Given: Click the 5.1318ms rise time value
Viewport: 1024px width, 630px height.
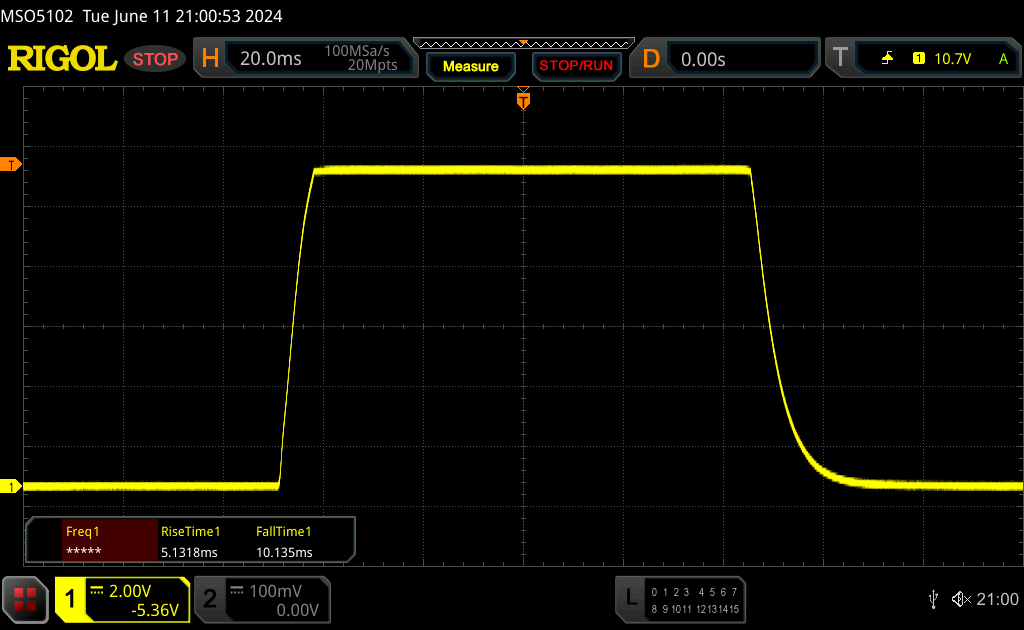Looking at the screenshot, I should click(x=189, y=552).
